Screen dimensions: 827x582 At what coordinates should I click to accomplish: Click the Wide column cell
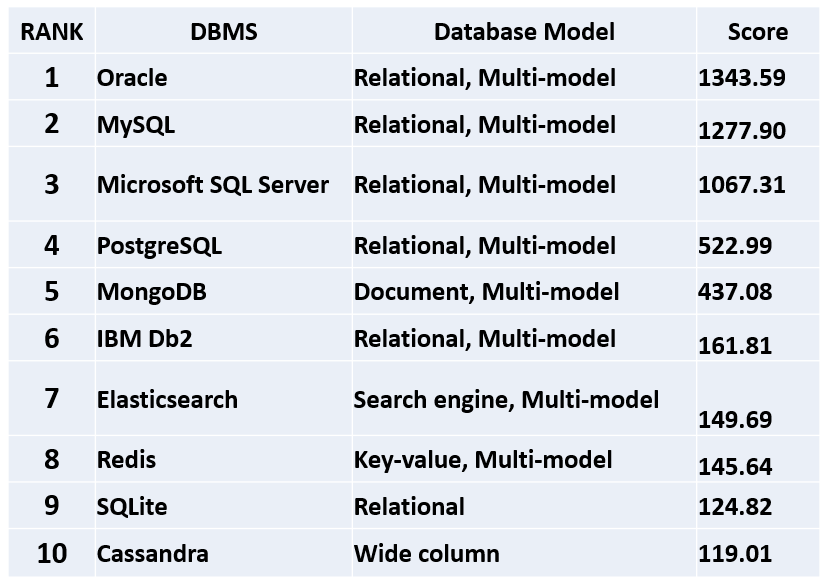point(426,553)
